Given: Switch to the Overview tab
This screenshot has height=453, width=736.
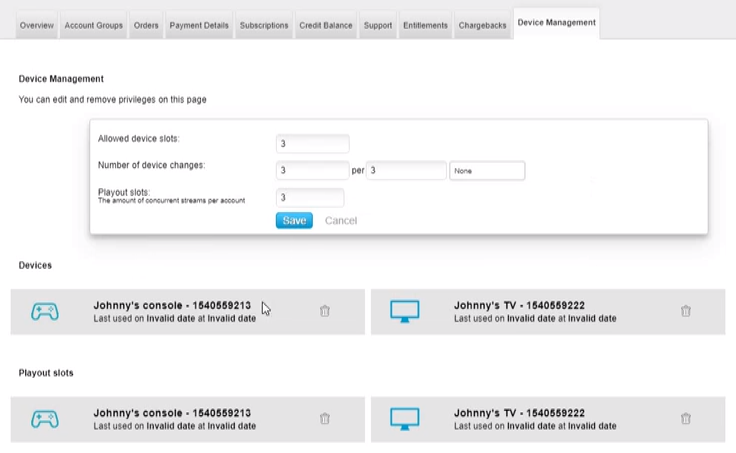Looking at the screenshot, I should click(x=37, y=25).
